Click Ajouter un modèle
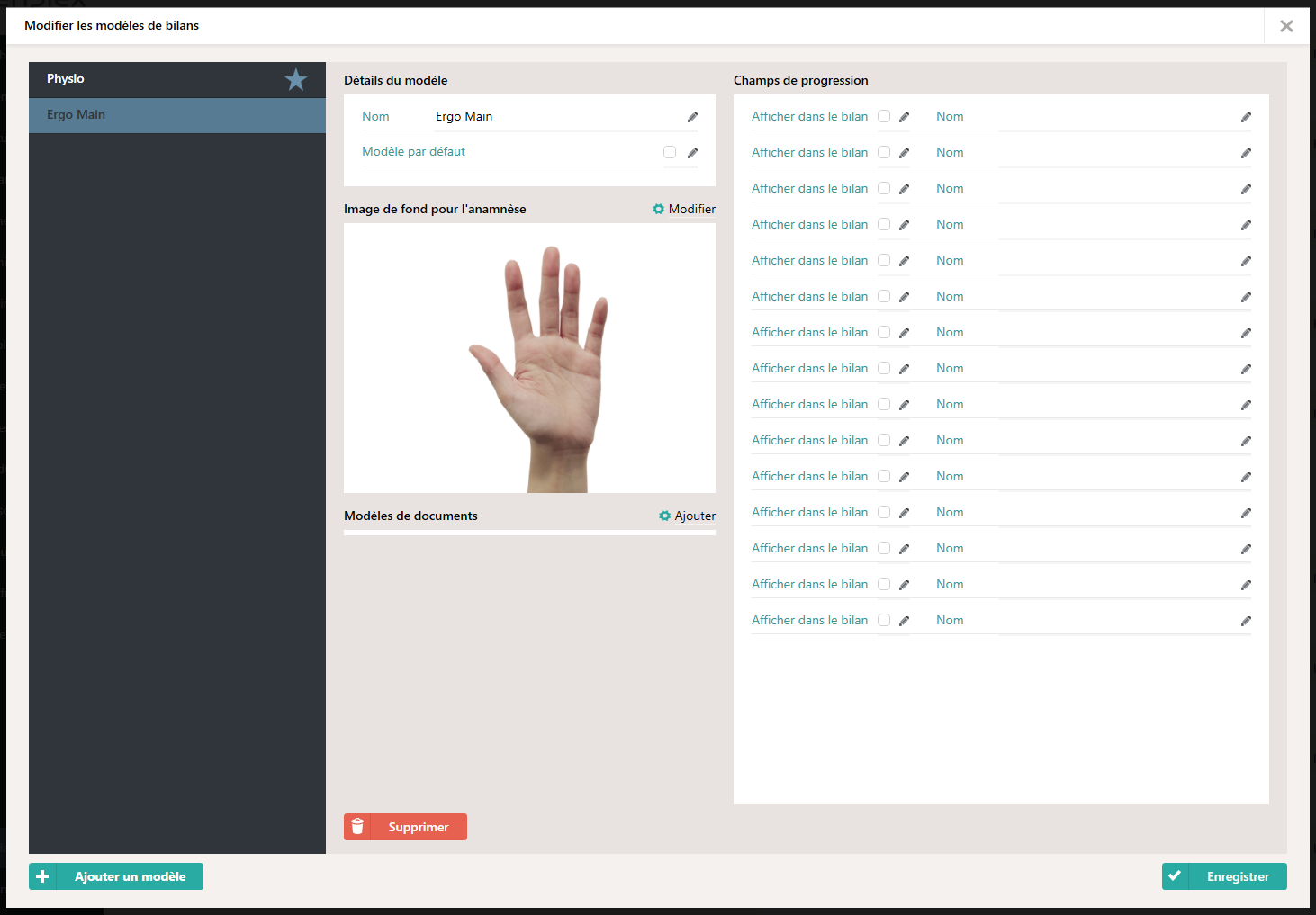The width and height of the screenshot is (1316, 915). pyautogui.click(x=116, y=876)
